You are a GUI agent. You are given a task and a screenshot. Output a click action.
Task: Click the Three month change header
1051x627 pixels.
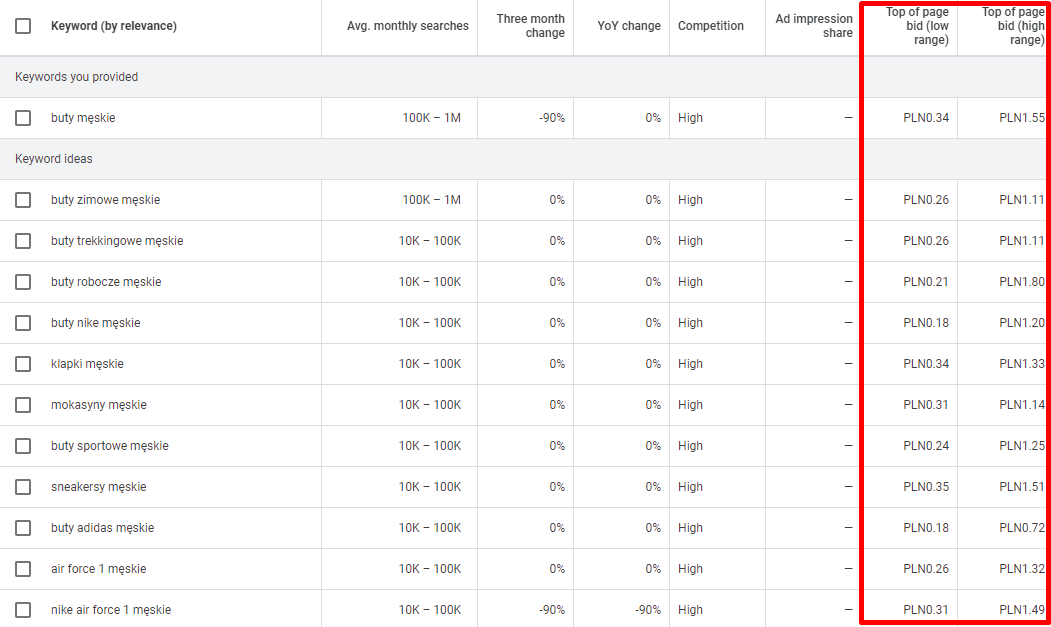point(530,26)
